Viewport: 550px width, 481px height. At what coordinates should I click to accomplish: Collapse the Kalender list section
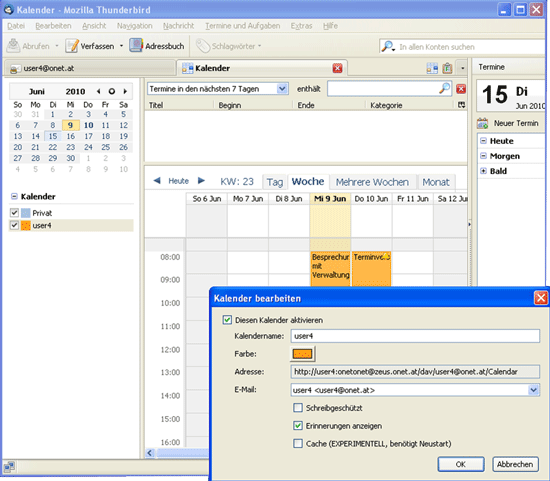(x=14, y=196)
